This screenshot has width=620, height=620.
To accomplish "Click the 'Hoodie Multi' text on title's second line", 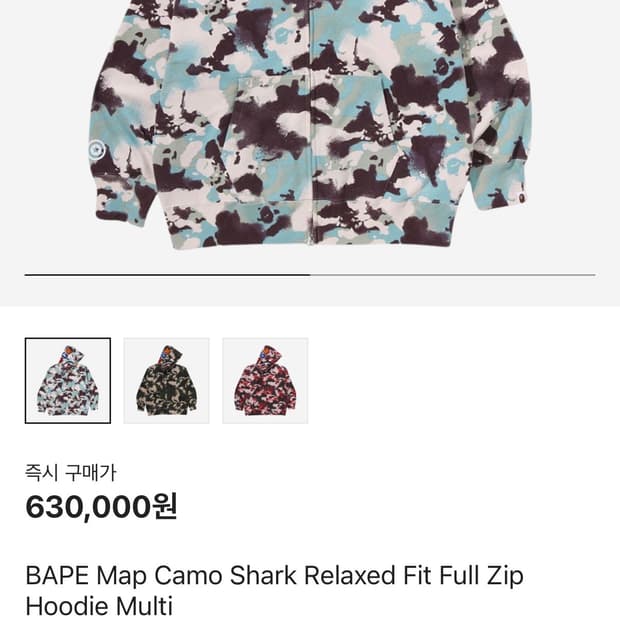I will [99, 606].
